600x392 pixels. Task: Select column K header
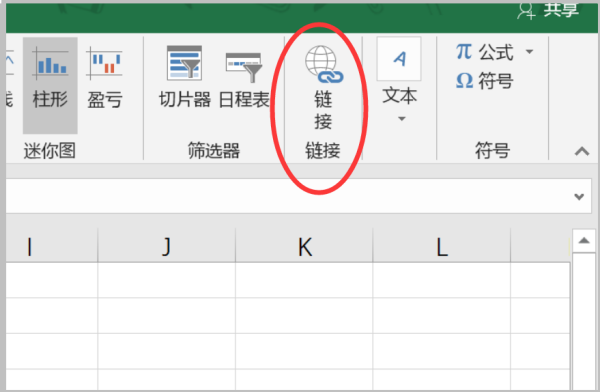point(304,246)
